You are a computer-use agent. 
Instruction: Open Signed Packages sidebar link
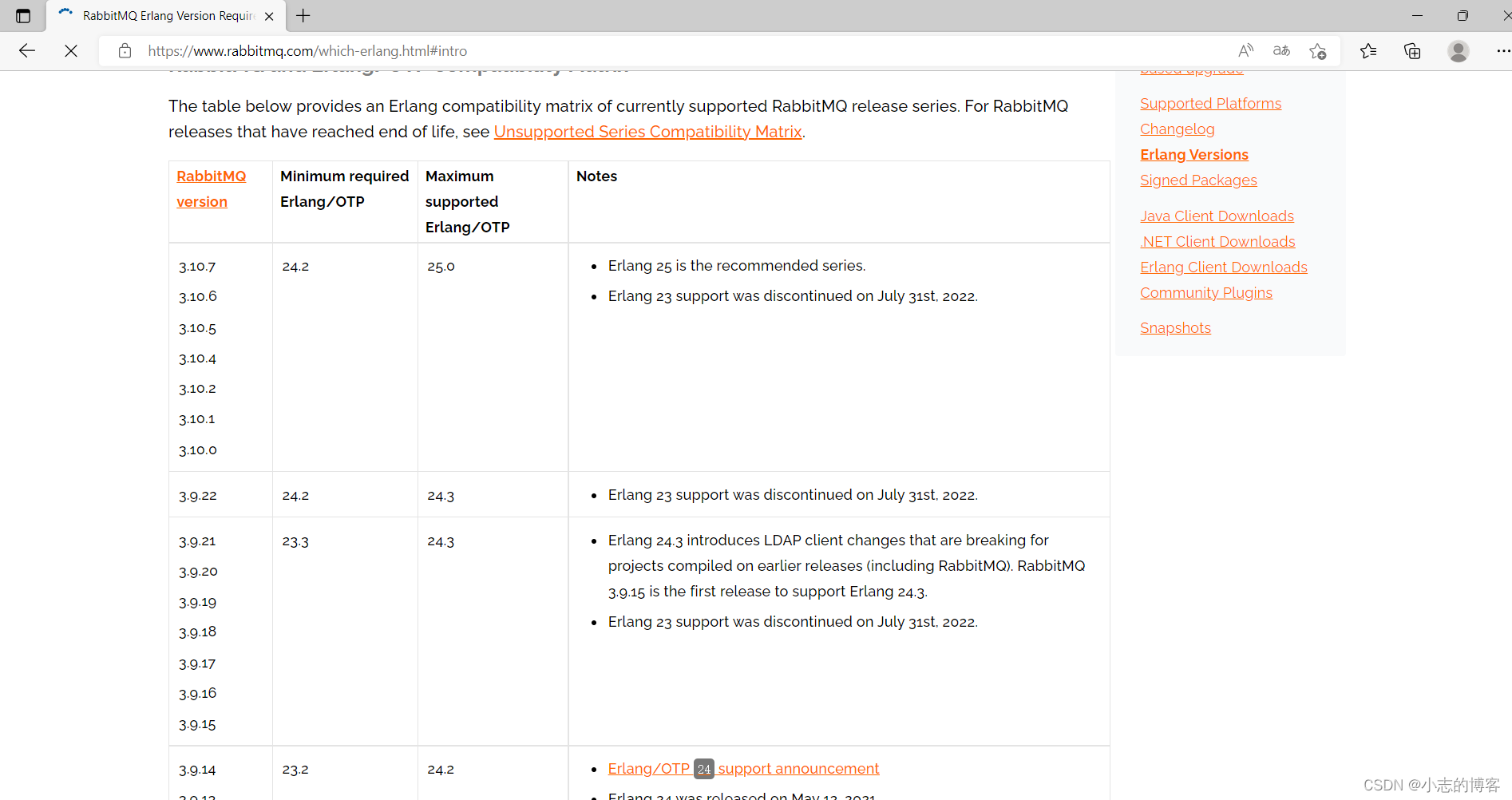pyautogui.click(x=1198, y=180)
